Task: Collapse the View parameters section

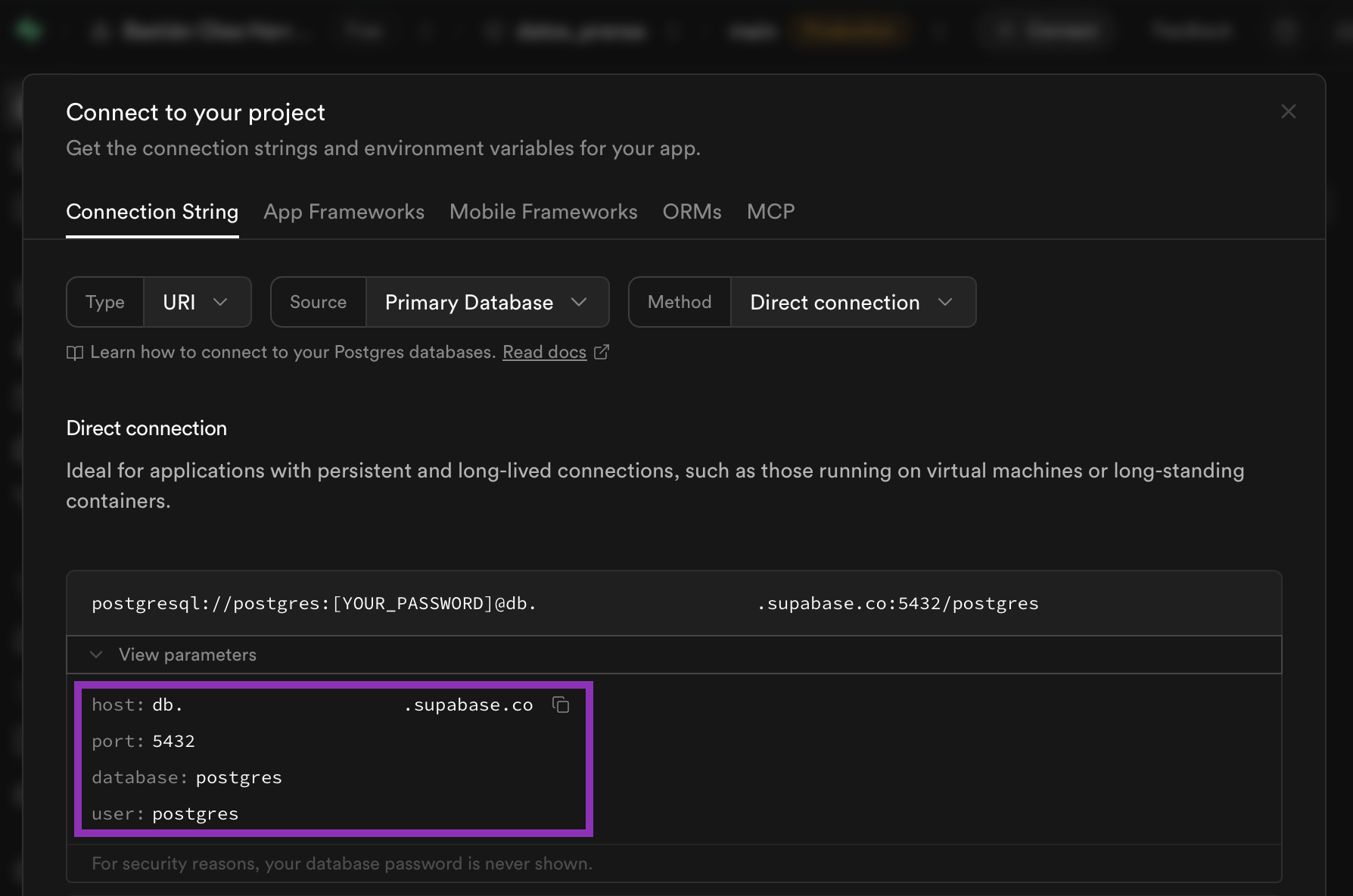Action: coord(96,655)
